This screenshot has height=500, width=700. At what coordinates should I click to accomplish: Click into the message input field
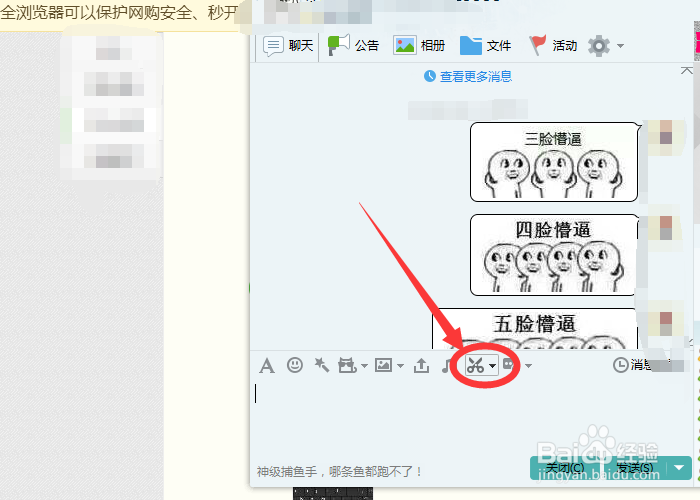pos(471,417)
